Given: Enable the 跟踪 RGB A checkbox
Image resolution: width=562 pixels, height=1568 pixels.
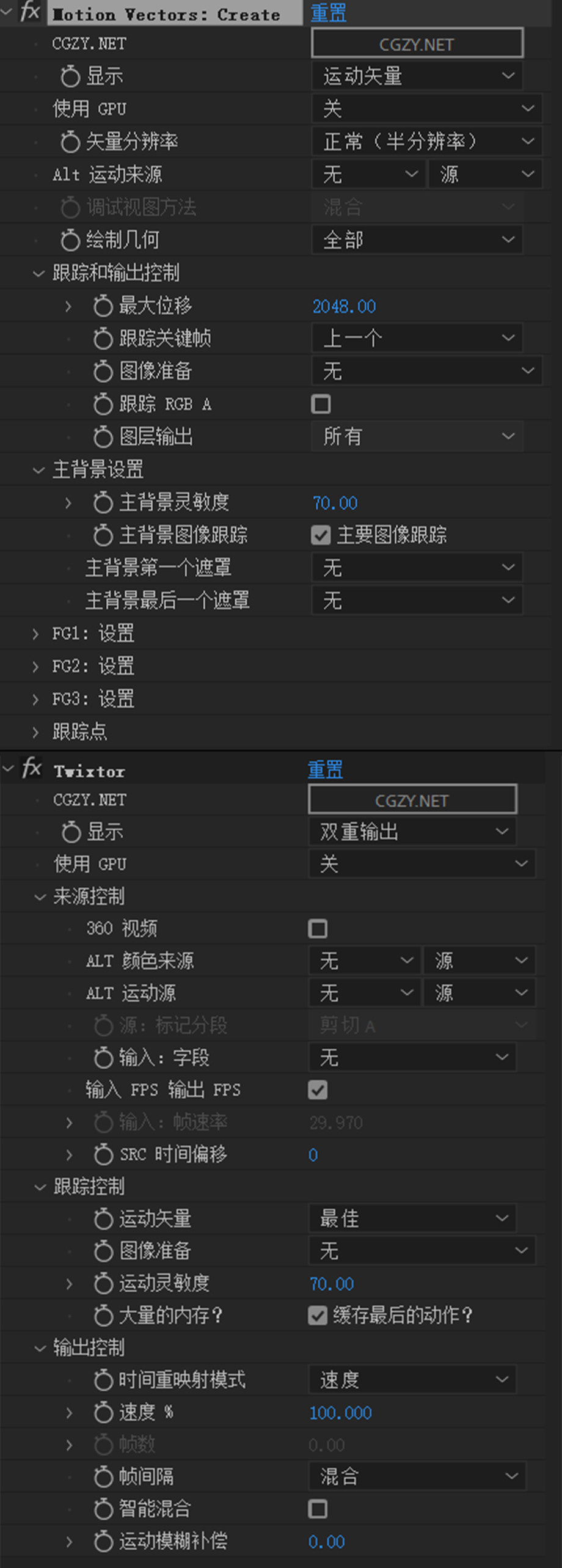Looking at the screenshot, I should pyautogui.click(x=321, y=404).
